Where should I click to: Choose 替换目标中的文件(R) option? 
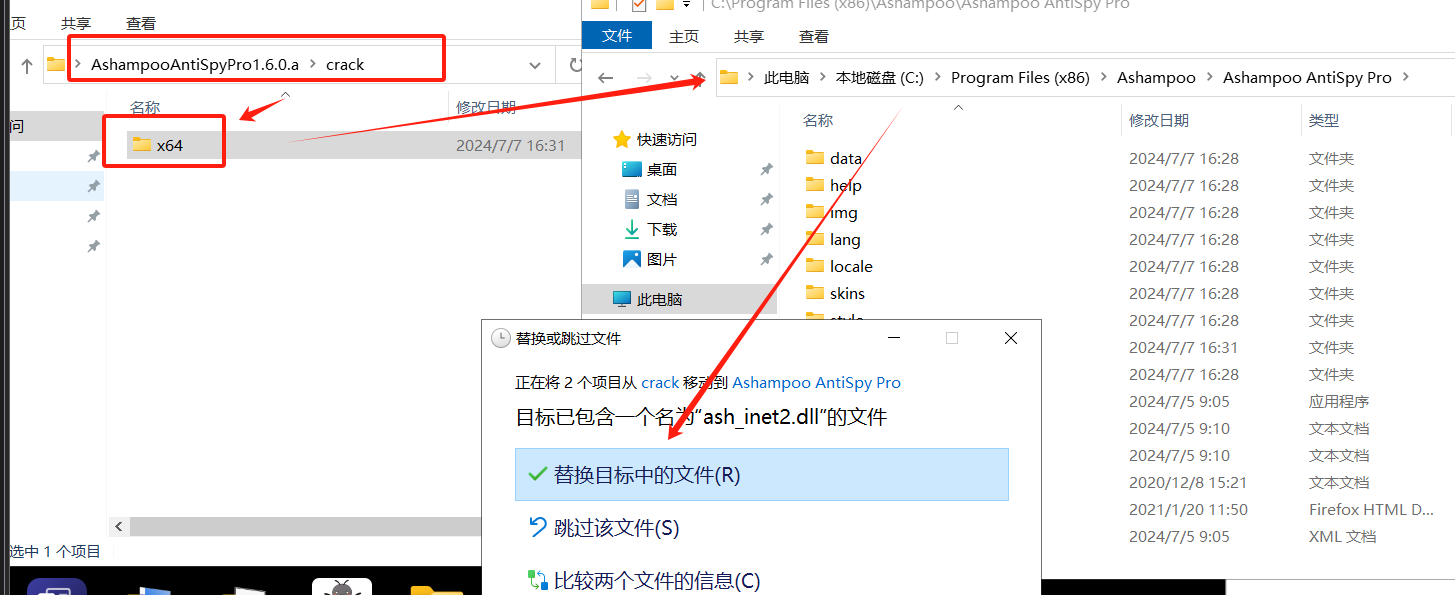(x=761, y=474)
